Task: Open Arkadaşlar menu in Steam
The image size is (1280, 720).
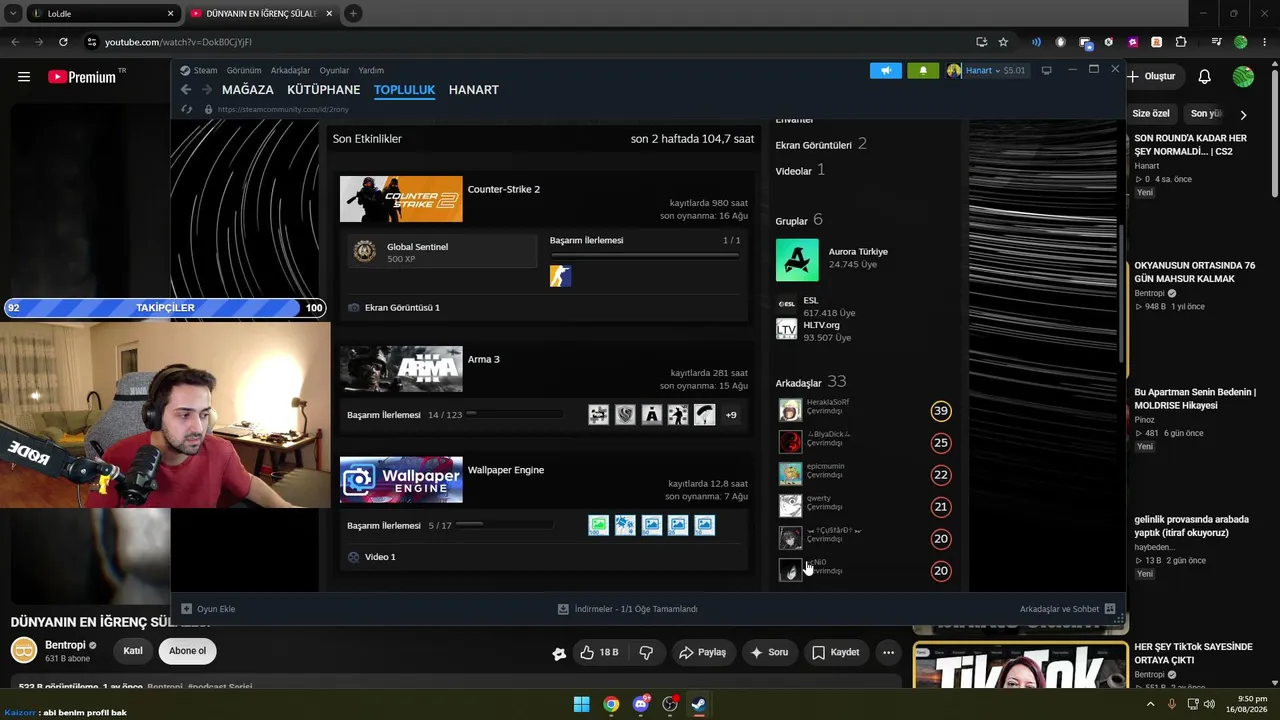Action: [290, 71]
